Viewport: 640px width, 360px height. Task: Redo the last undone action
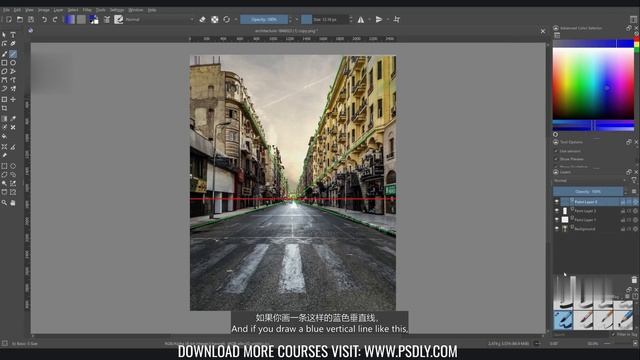55,19
